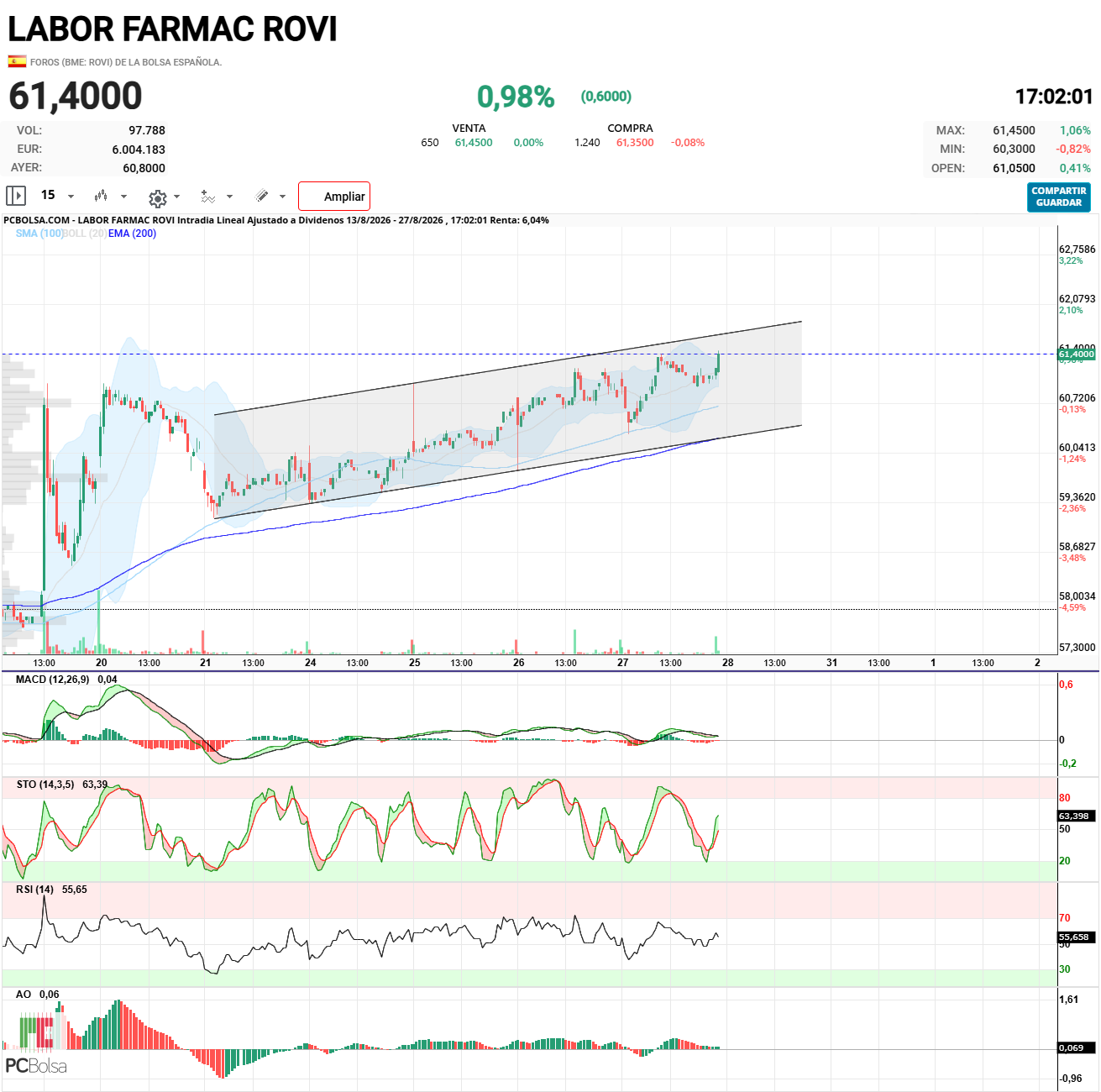Expand the indicators dropdown arrow
1101x1092 pixels.
(x=229, y=197)
